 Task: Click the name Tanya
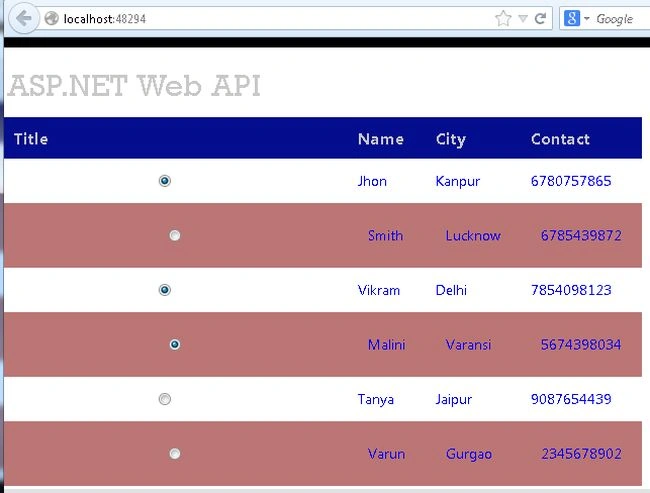(376, 400)
